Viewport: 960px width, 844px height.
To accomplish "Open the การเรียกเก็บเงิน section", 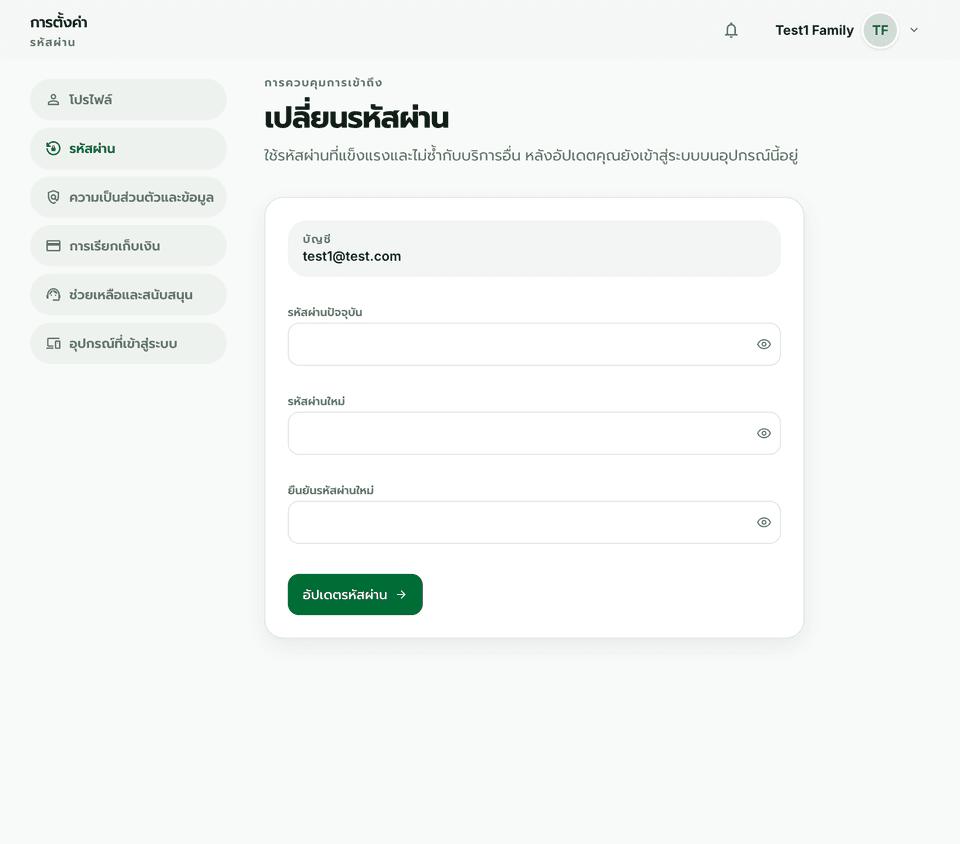I will tap(128, 245).
